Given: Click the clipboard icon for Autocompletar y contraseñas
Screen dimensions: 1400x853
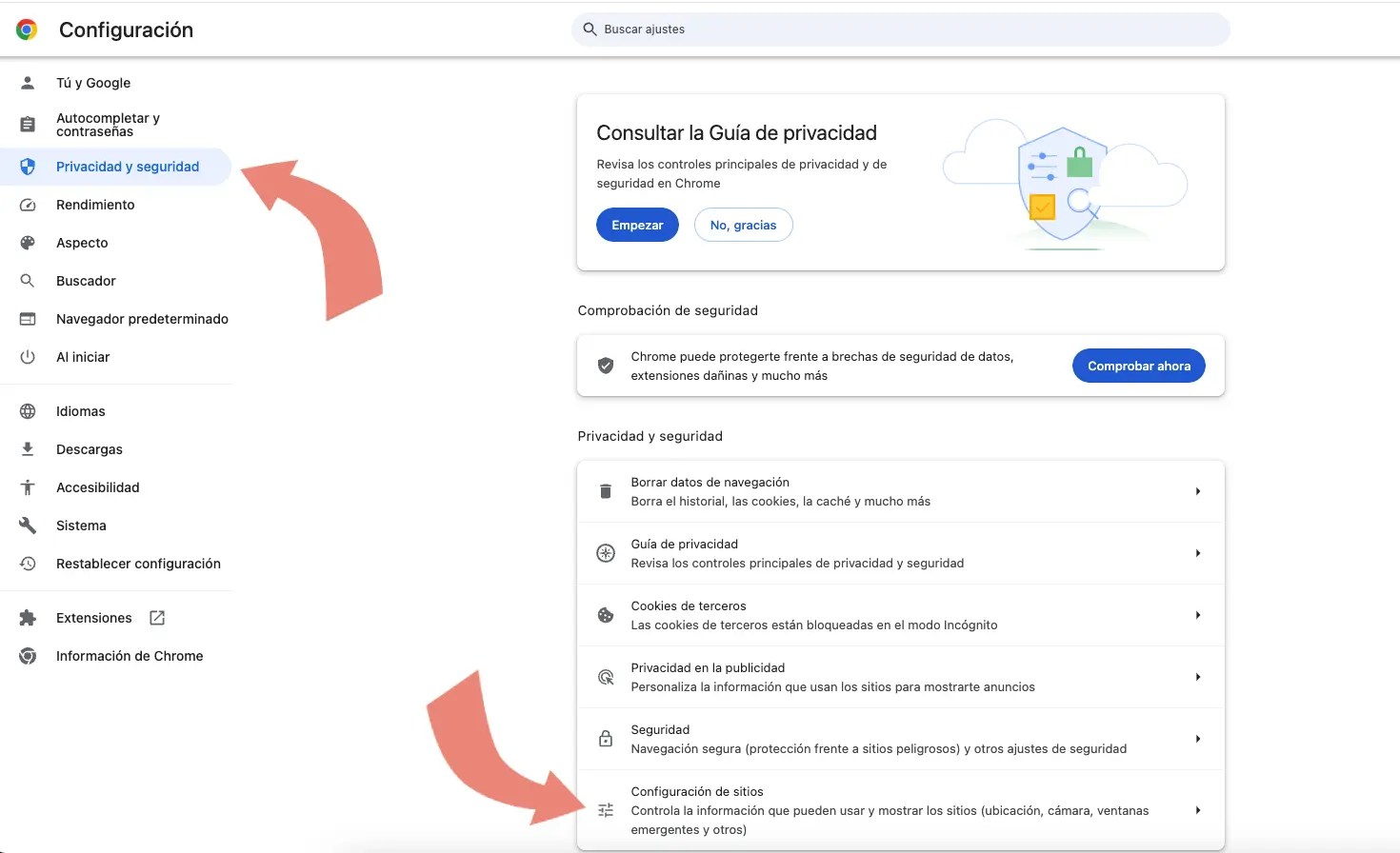Looking at the screenshot, I should [28, 125].
